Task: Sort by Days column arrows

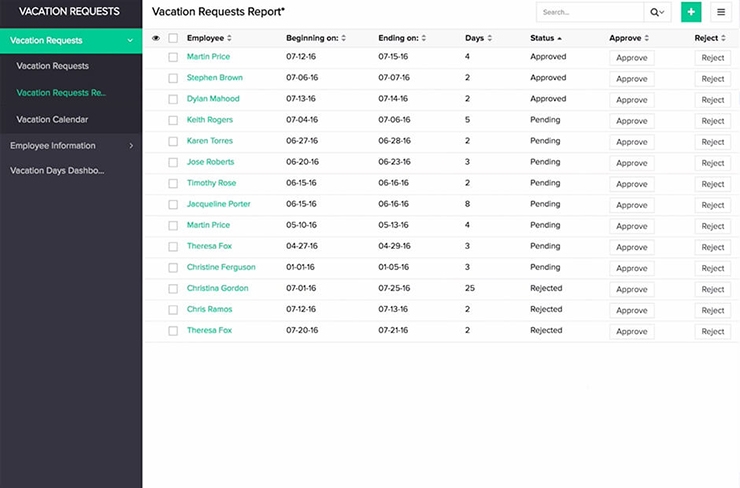Action: point(489,38)
